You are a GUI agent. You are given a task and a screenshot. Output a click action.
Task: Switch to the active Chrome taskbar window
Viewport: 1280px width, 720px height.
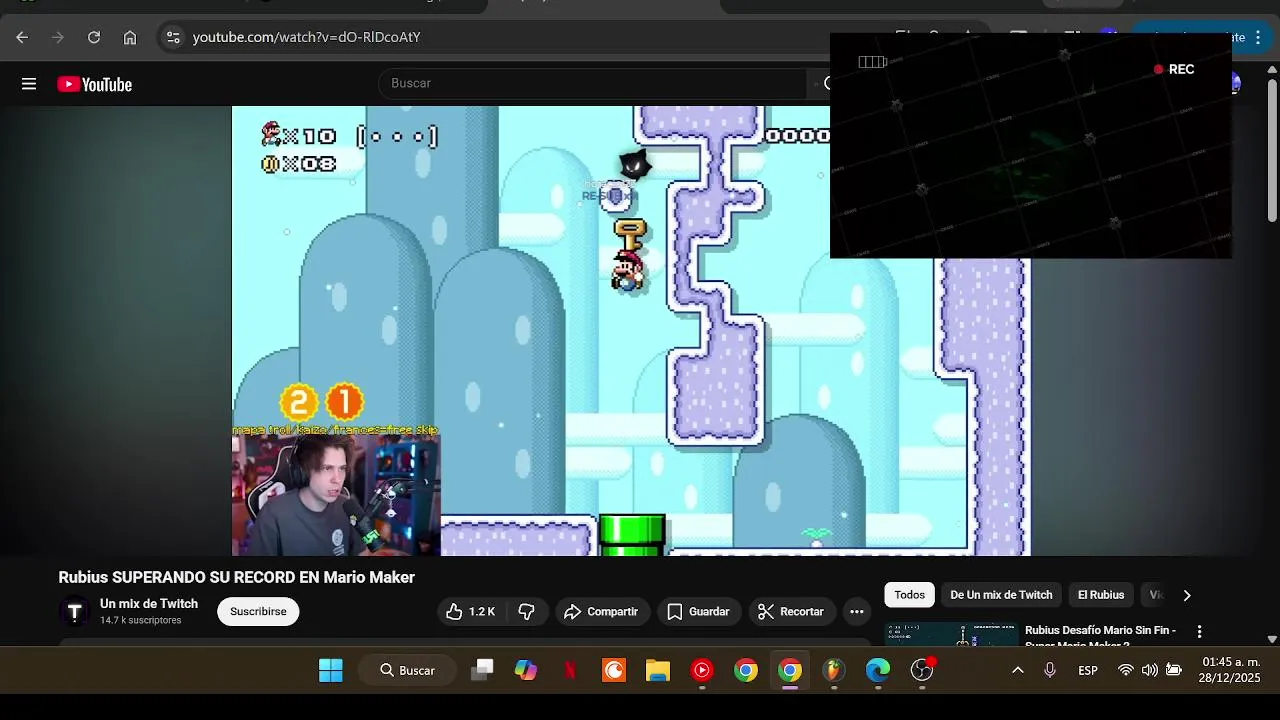click(790, 670)
